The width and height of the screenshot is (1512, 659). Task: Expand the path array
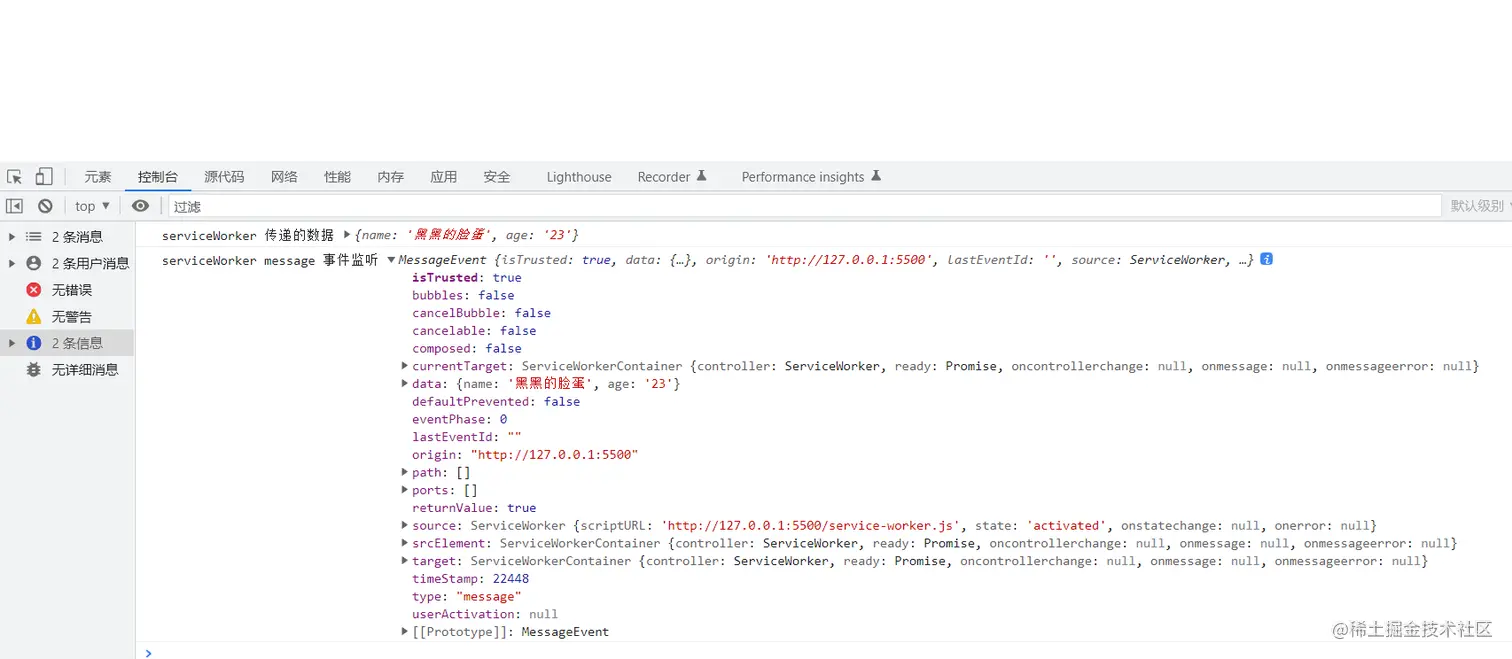pyautogui.click(x=405, y=472)
